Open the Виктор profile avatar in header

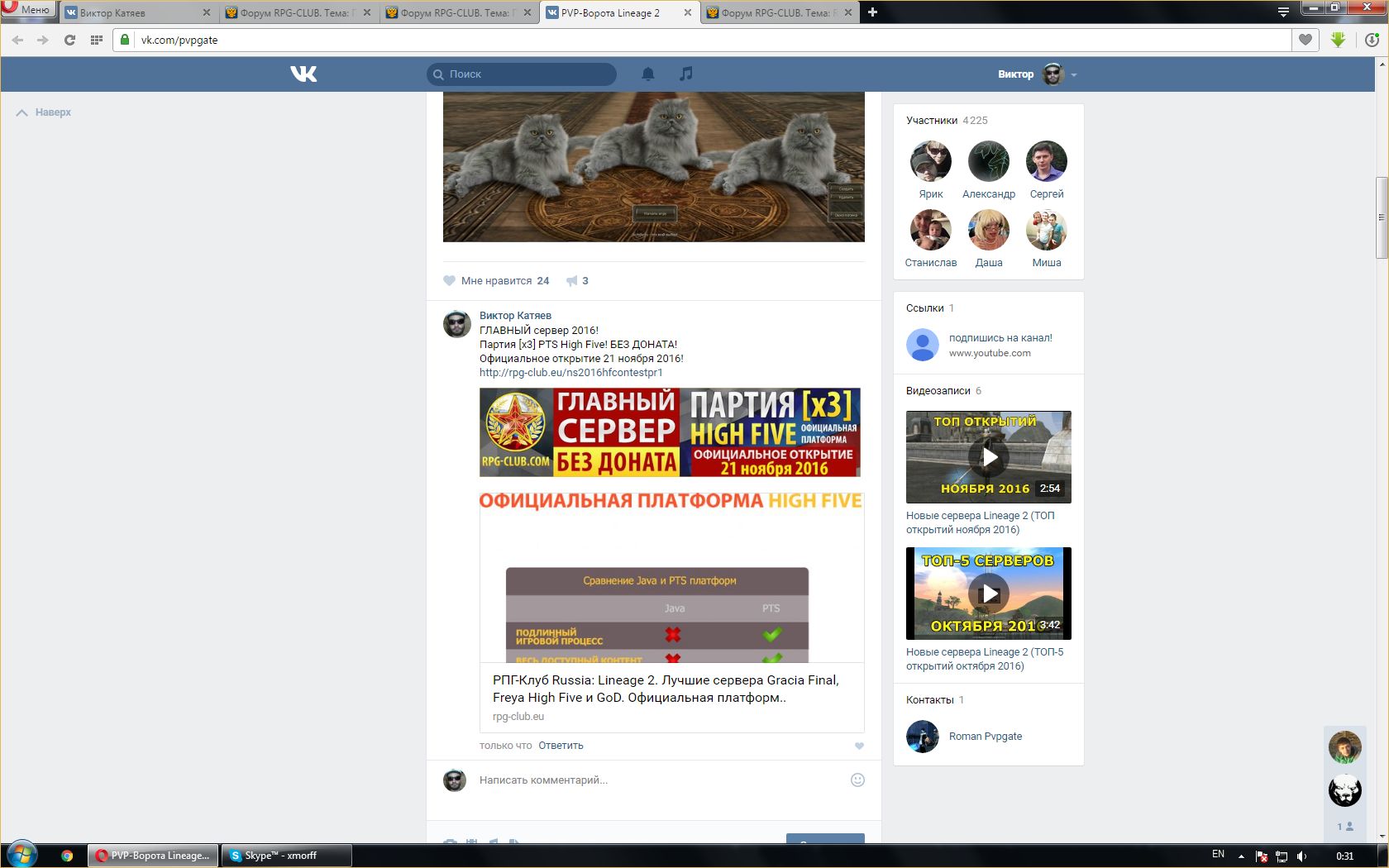click(x=1052, y=74)
